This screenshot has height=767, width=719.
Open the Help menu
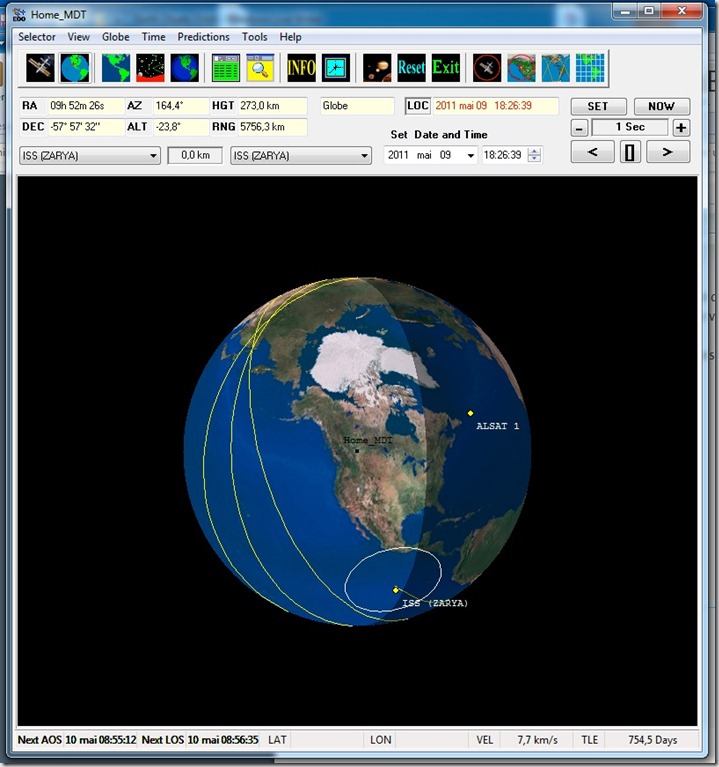(290, 37)
